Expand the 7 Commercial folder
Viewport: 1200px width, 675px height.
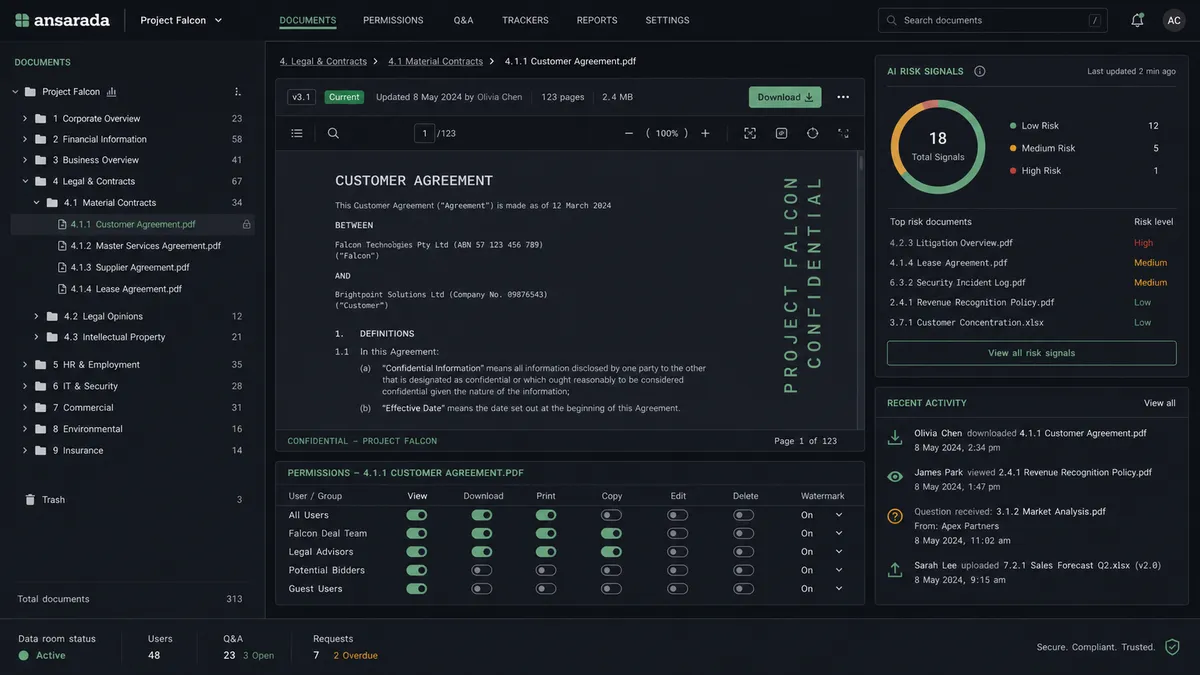(25, 408)
